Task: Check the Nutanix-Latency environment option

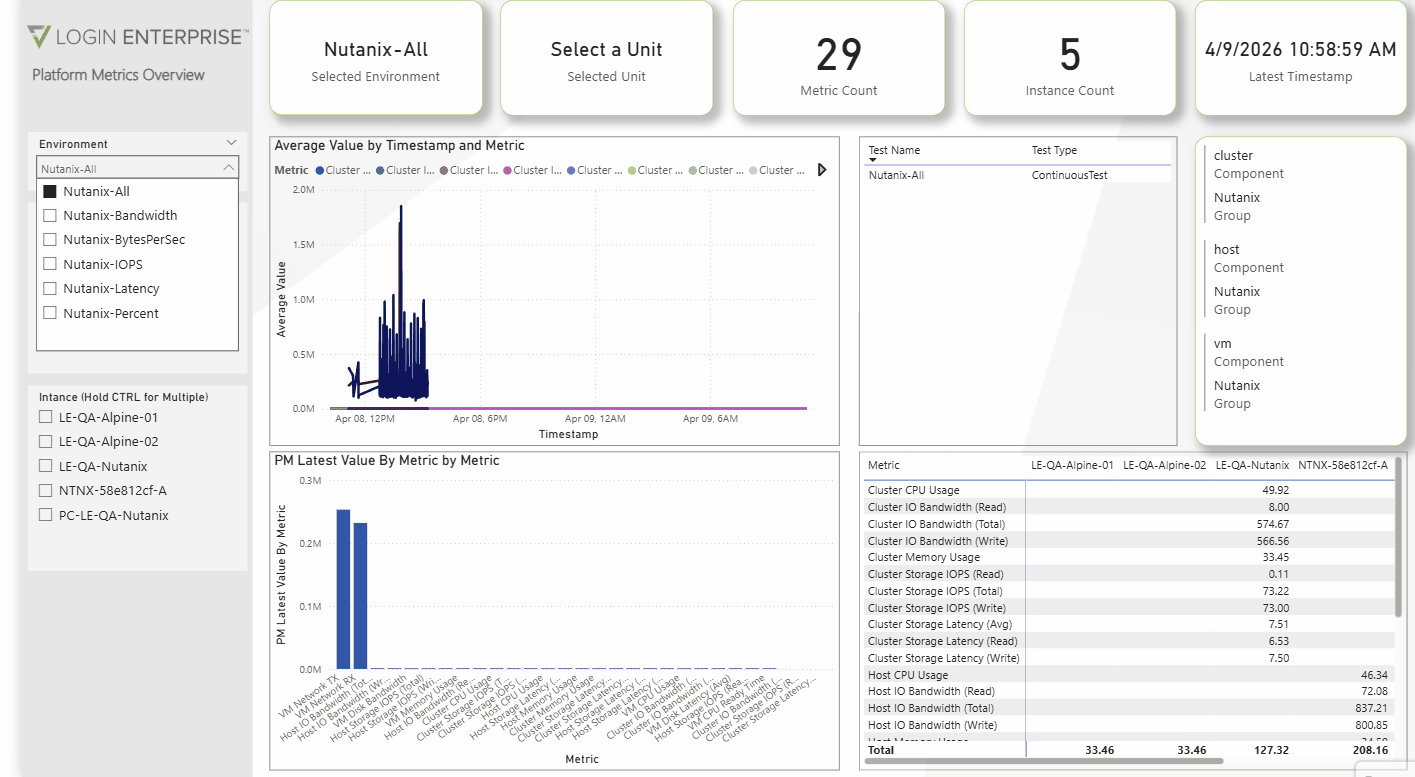Action: click(50, 288)
